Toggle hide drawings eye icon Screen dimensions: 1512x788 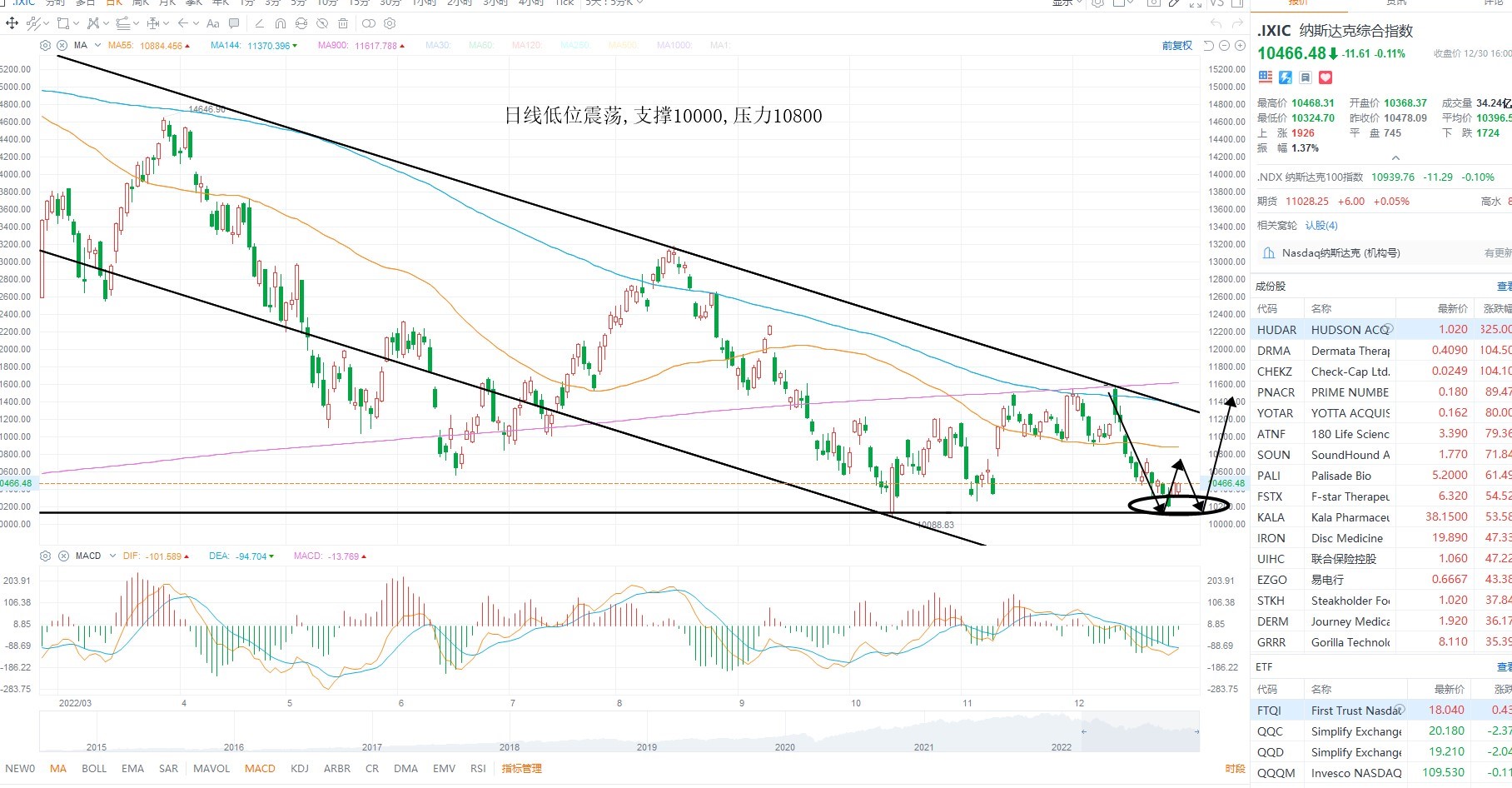pos(322,23)
